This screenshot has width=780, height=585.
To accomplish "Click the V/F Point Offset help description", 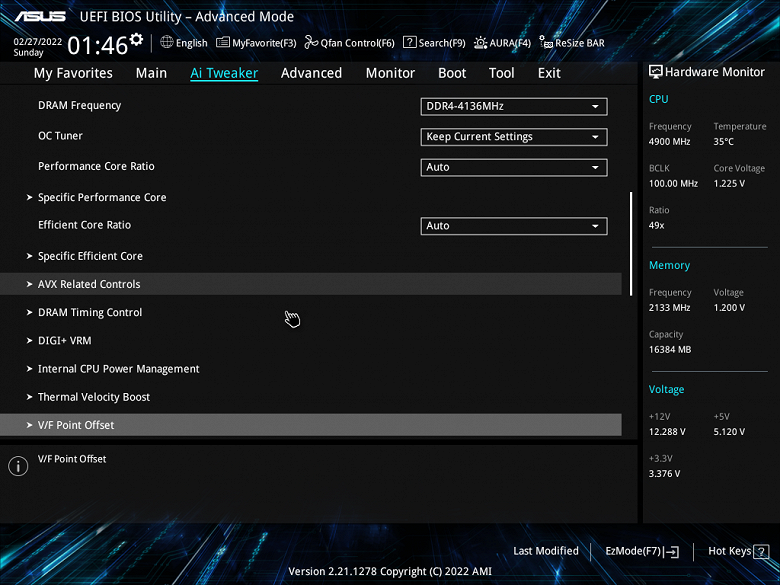I will pos(72,459).
